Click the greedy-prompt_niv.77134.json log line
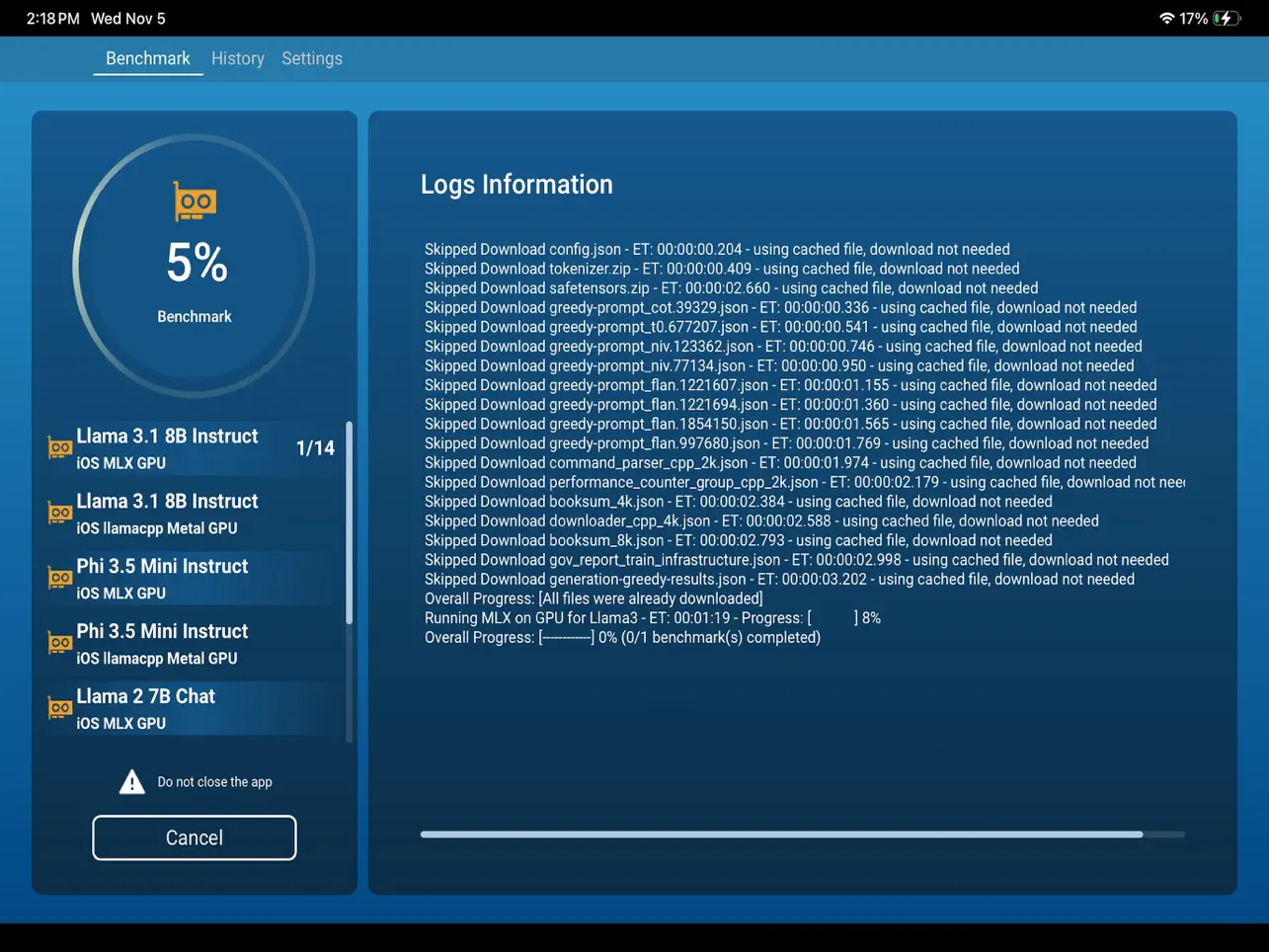 click(779, 365)
